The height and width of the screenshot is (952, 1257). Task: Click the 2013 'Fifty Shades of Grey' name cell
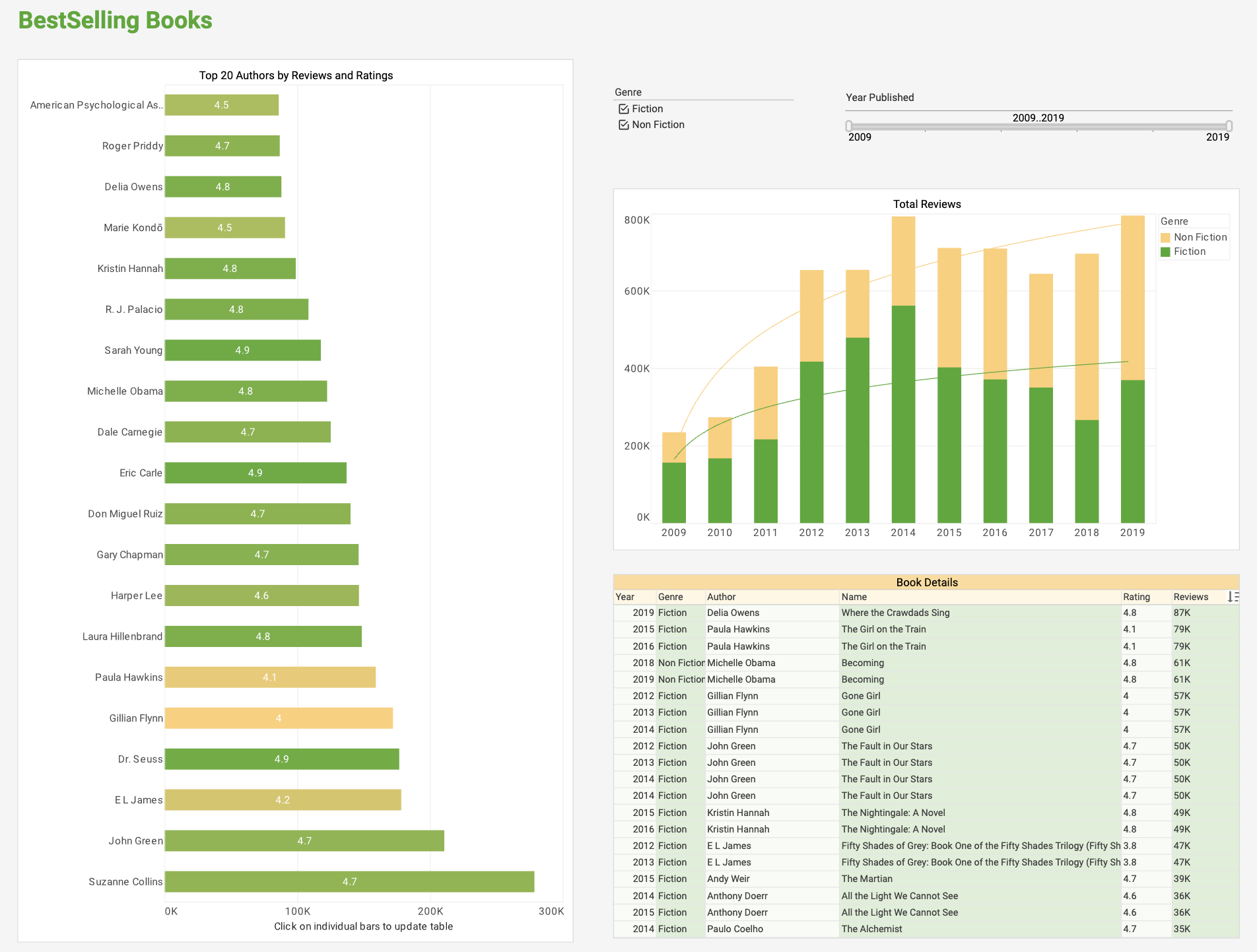[980, 862]
